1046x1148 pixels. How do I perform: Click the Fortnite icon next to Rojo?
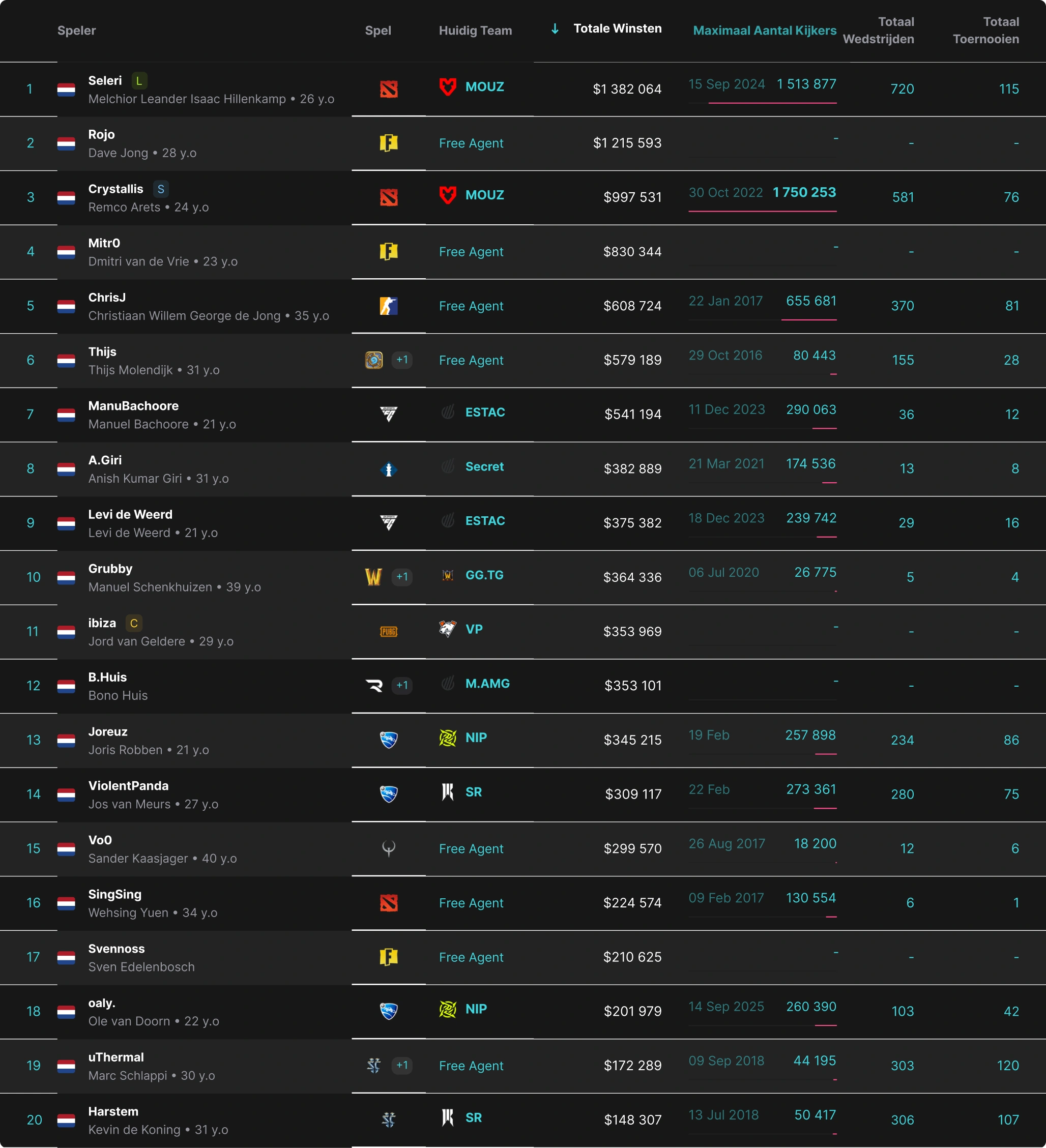click(x=389, y=143)
